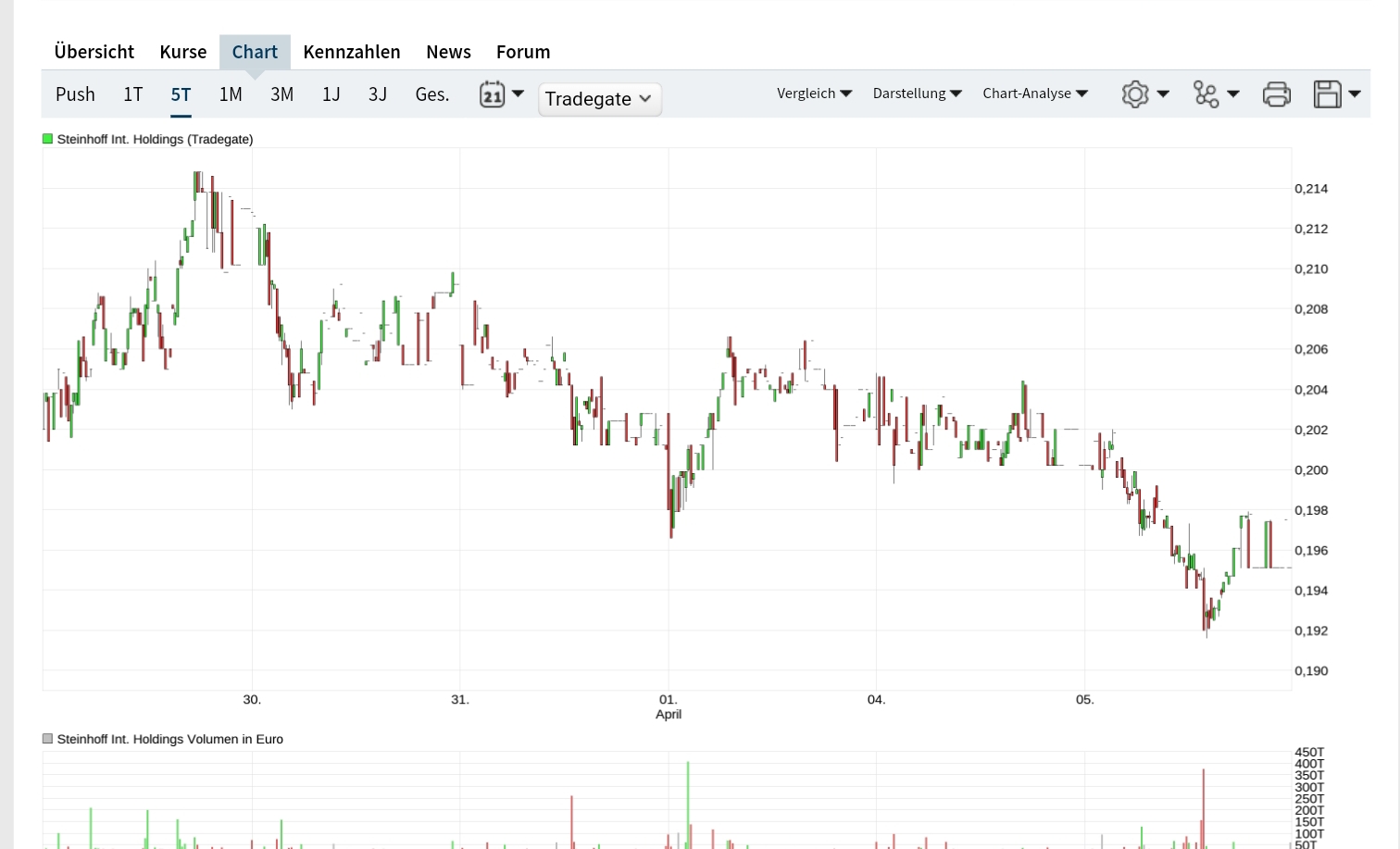This screenshot has height=849, width=1400.
Task: Show the 3J time period
Action: (377, 94)
